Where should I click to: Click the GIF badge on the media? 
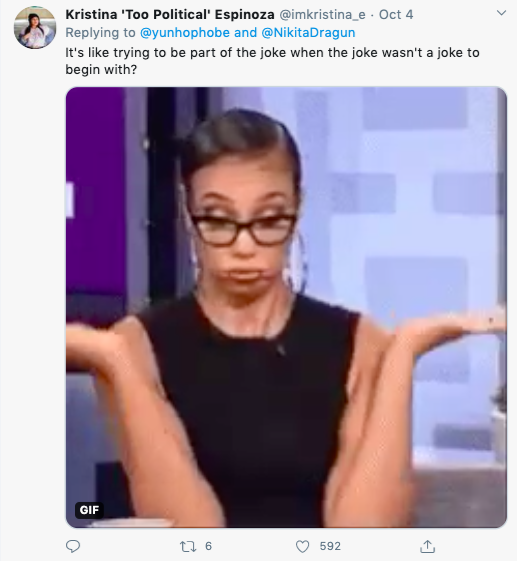(89, 510)
